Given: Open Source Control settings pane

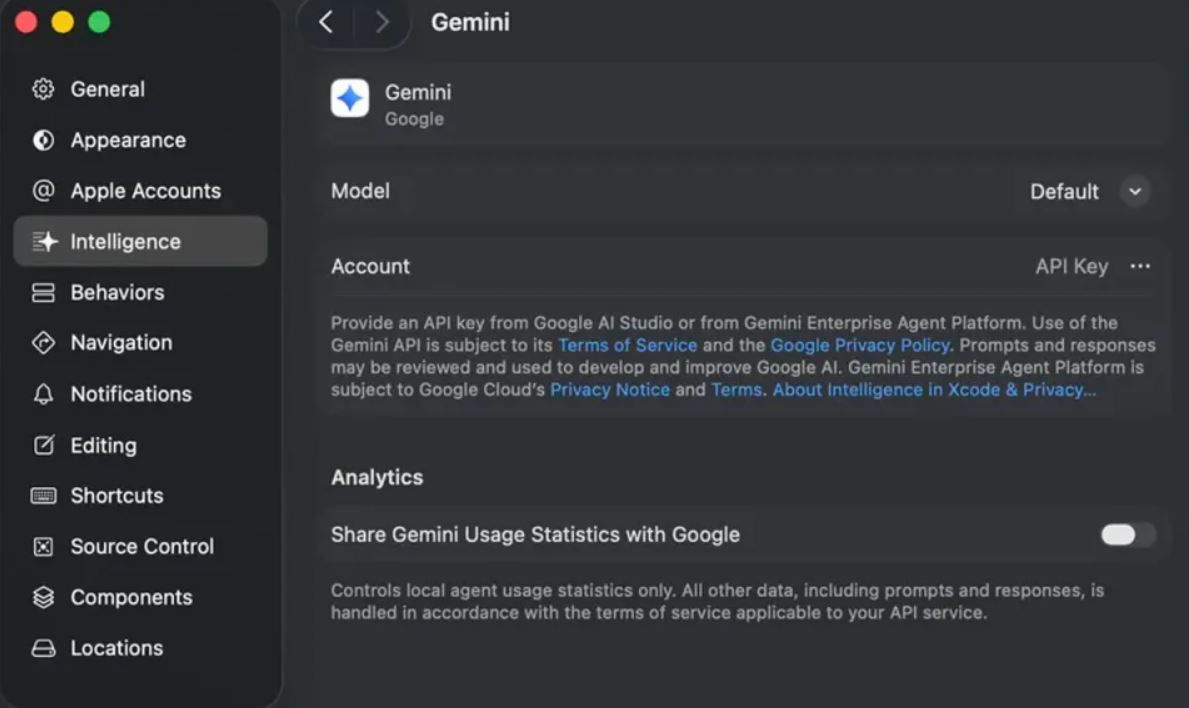Looking at the screenshot, I should (140, 547).
